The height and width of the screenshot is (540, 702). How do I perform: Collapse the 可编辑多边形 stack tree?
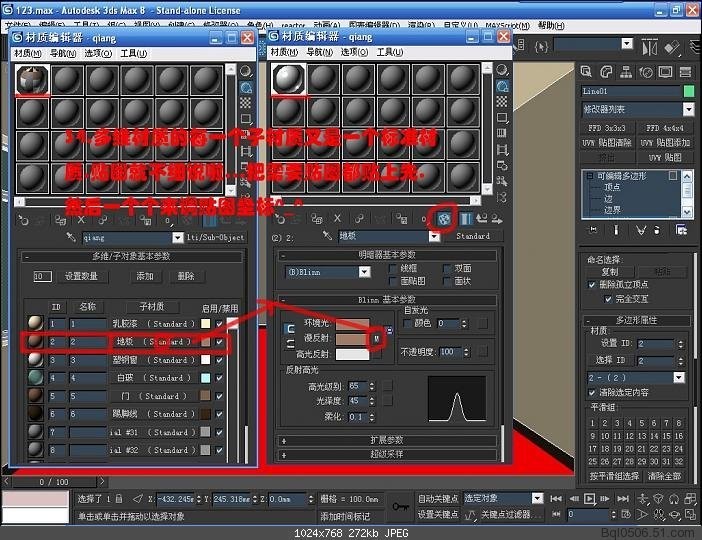pos(590,176)
